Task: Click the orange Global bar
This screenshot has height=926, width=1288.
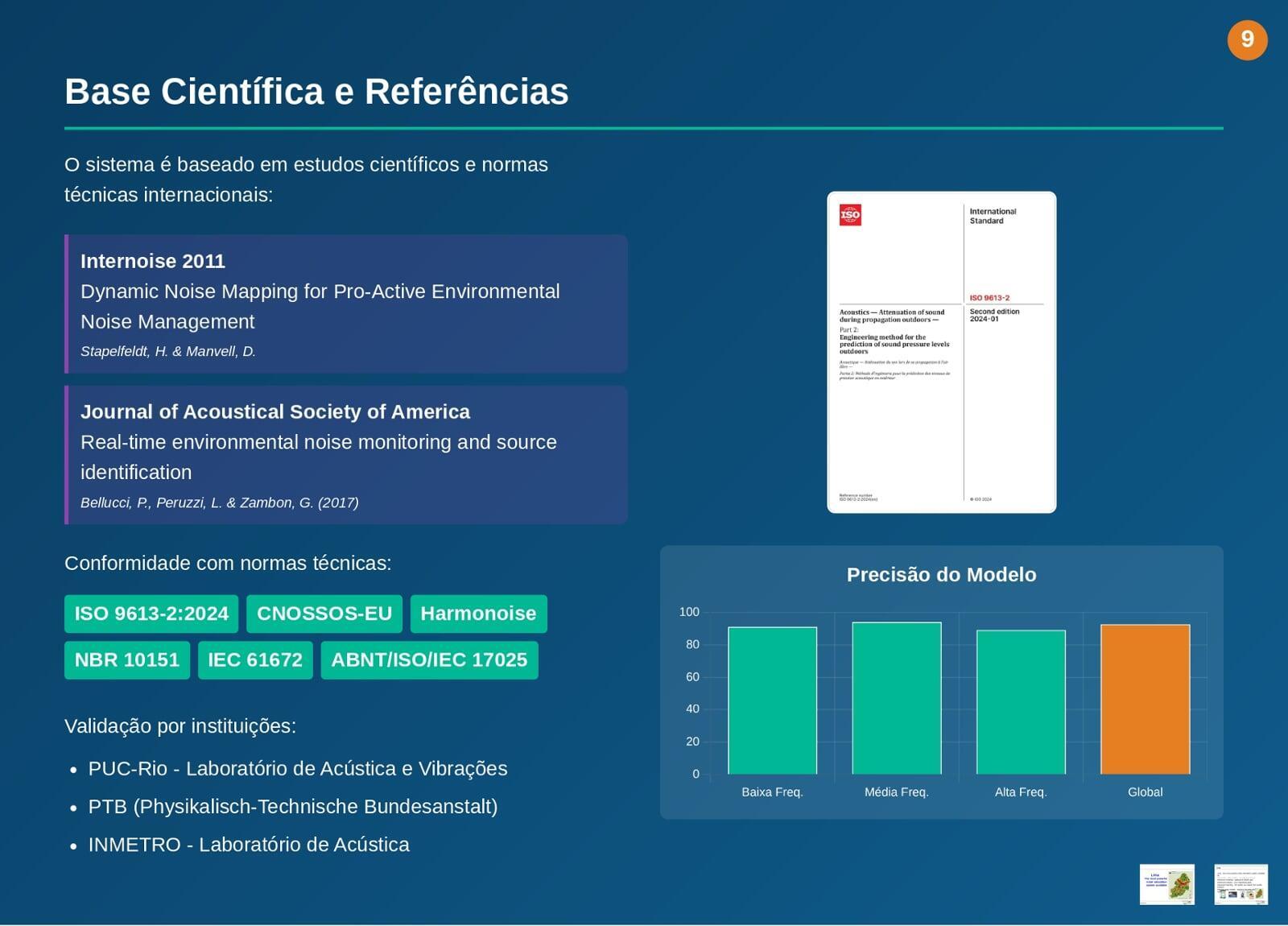Action: (x=1145, y=699)
